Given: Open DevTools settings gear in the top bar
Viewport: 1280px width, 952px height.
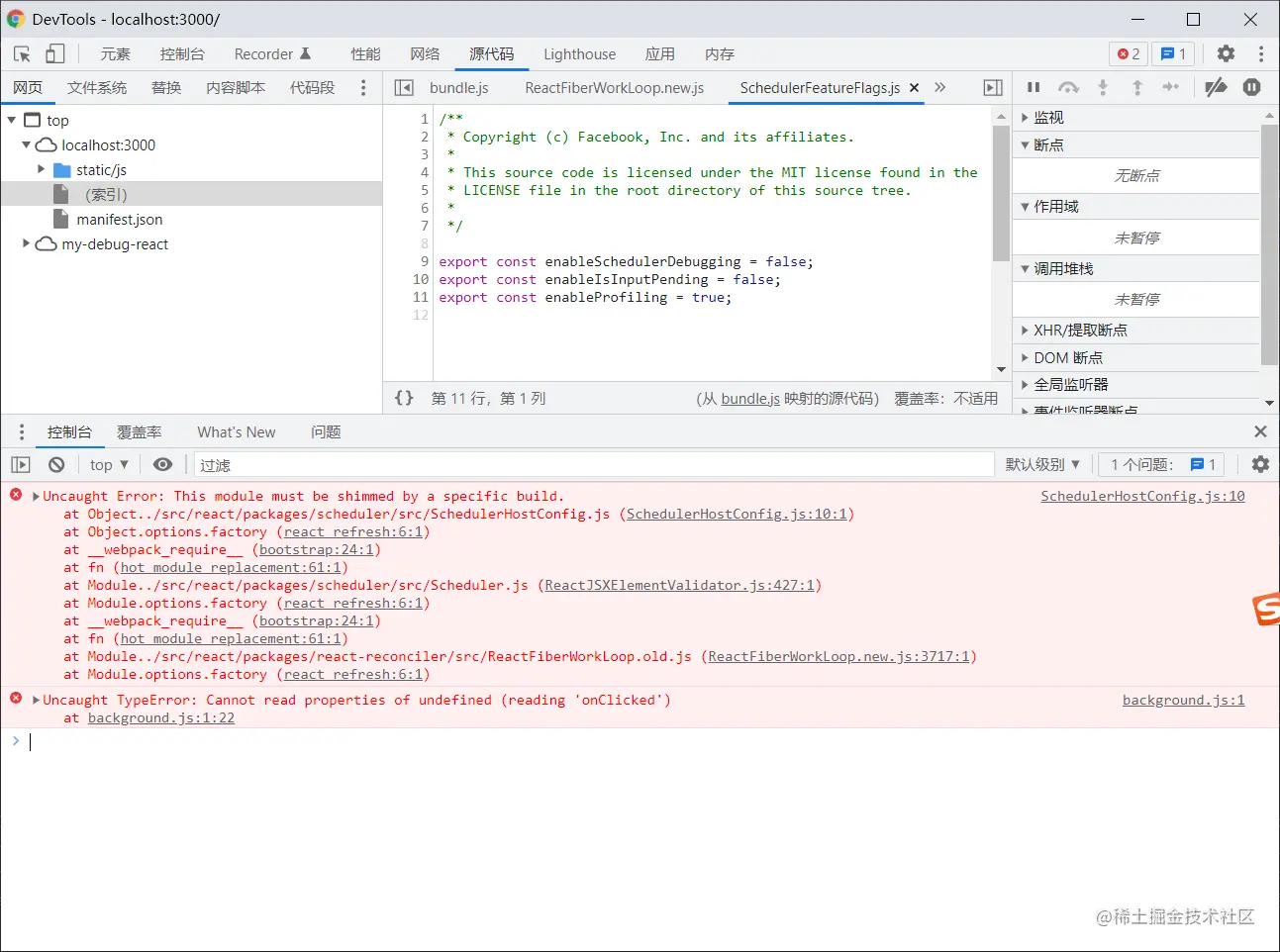Looking at the screenshot, I should click(x=1226, y=54).
